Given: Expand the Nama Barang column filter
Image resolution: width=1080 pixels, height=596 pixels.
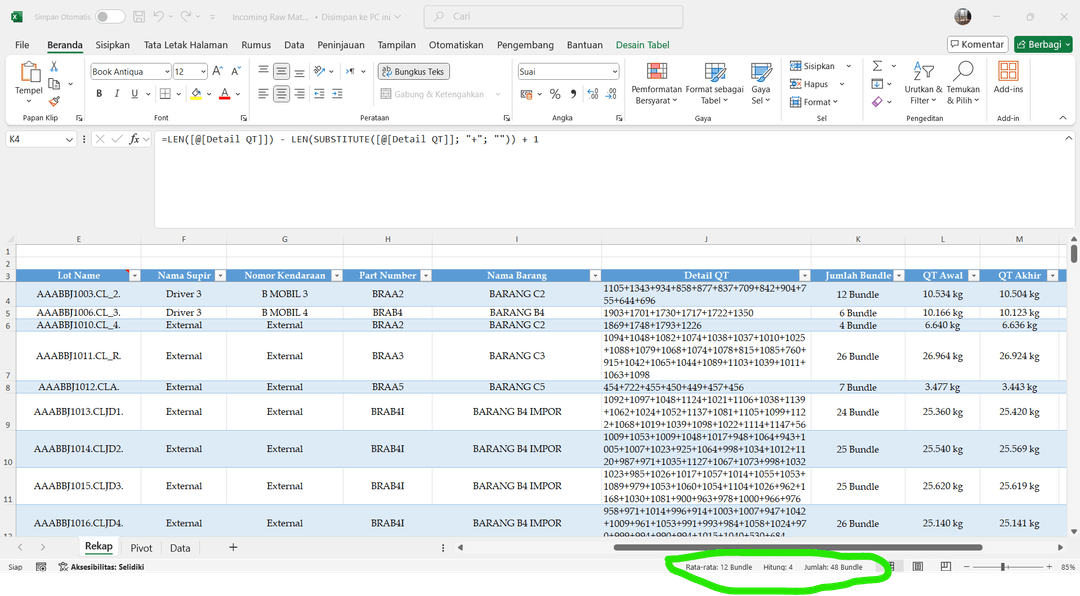Looking at the screenshot, I should [595, 275].
